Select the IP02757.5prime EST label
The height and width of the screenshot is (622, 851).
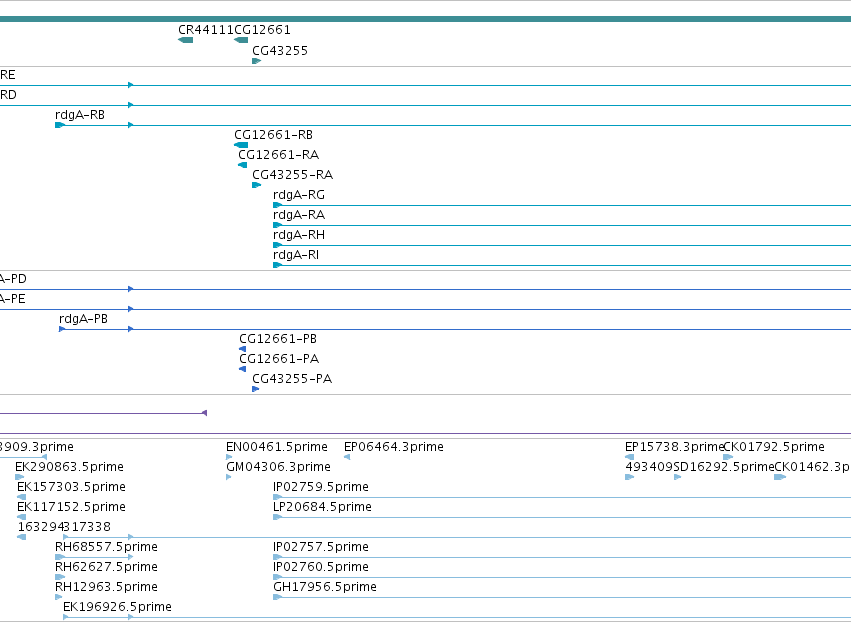tap(321, 547)
